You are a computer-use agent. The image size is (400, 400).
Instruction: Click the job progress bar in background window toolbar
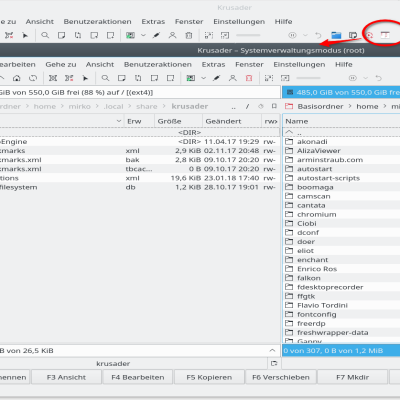[x=248, y=35]
